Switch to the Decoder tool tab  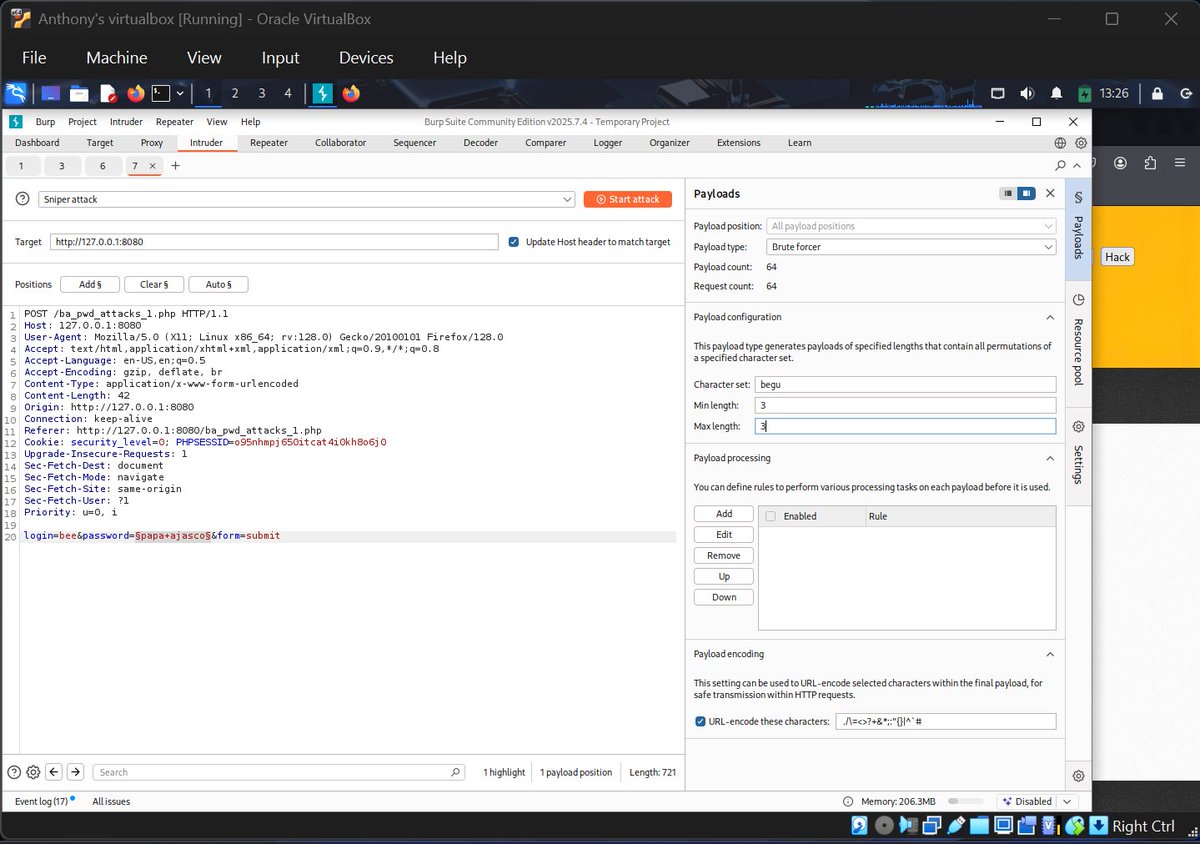tap(481, 143)
